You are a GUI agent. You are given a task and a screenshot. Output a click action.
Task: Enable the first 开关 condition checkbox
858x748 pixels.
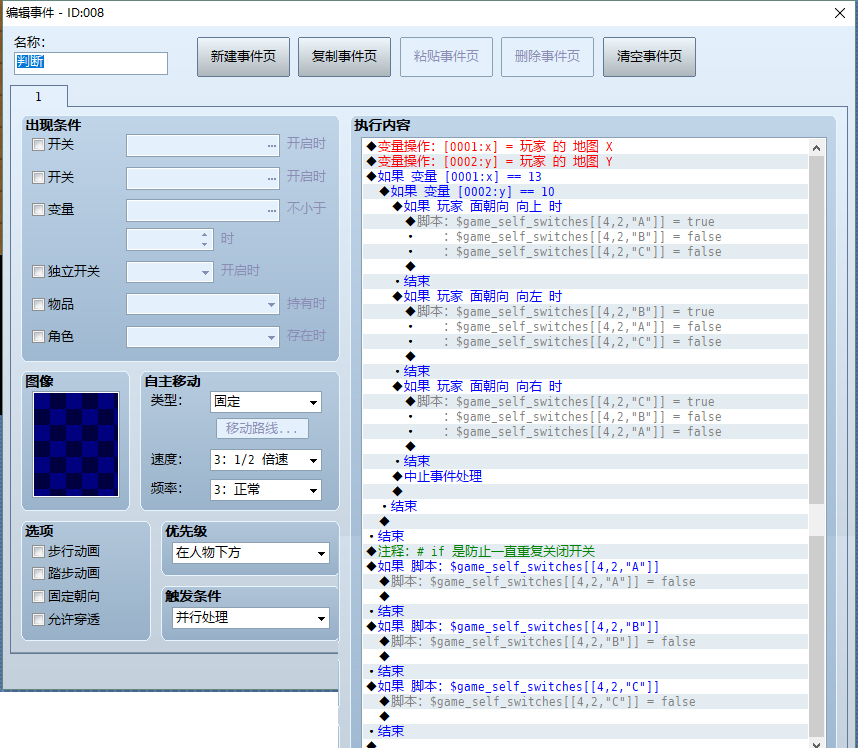click(38, 144)
